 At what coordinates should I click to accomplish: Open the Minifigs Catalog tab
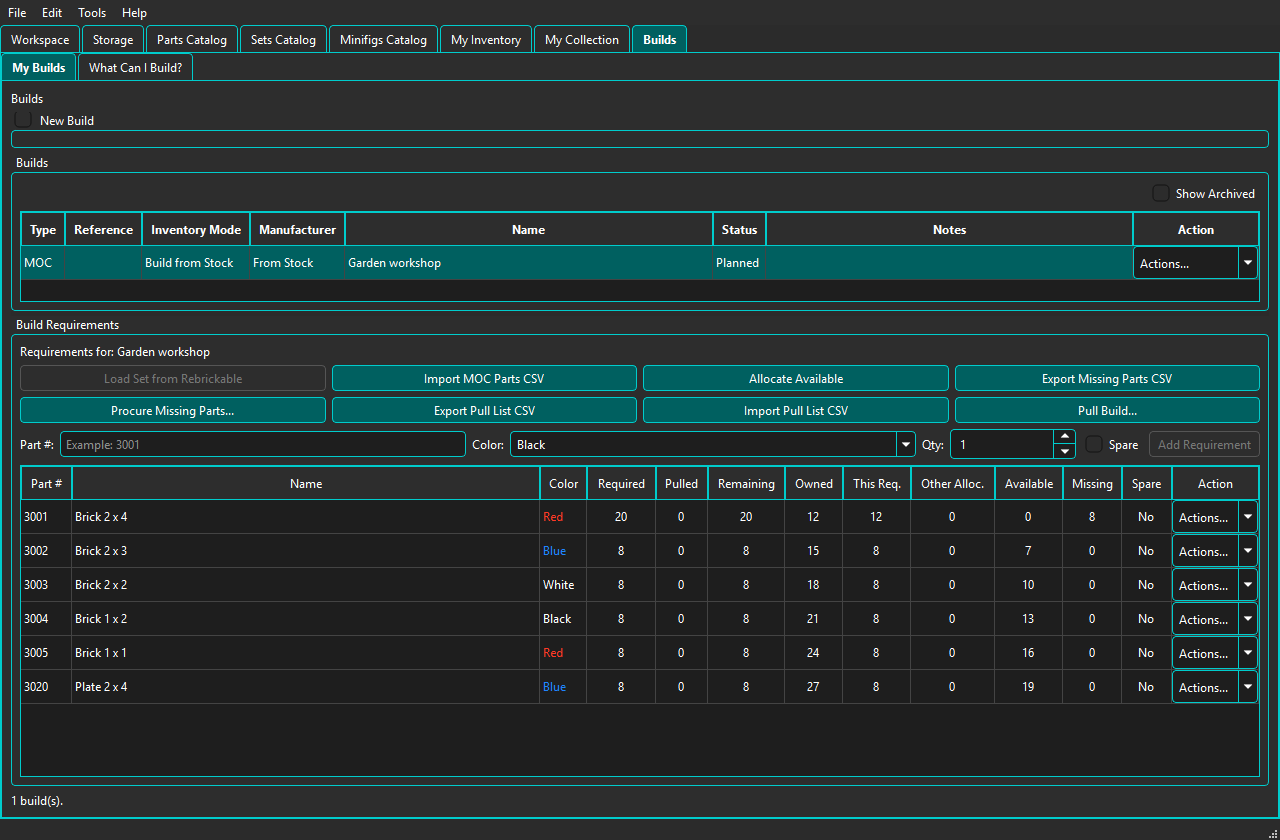coord(383,40)
